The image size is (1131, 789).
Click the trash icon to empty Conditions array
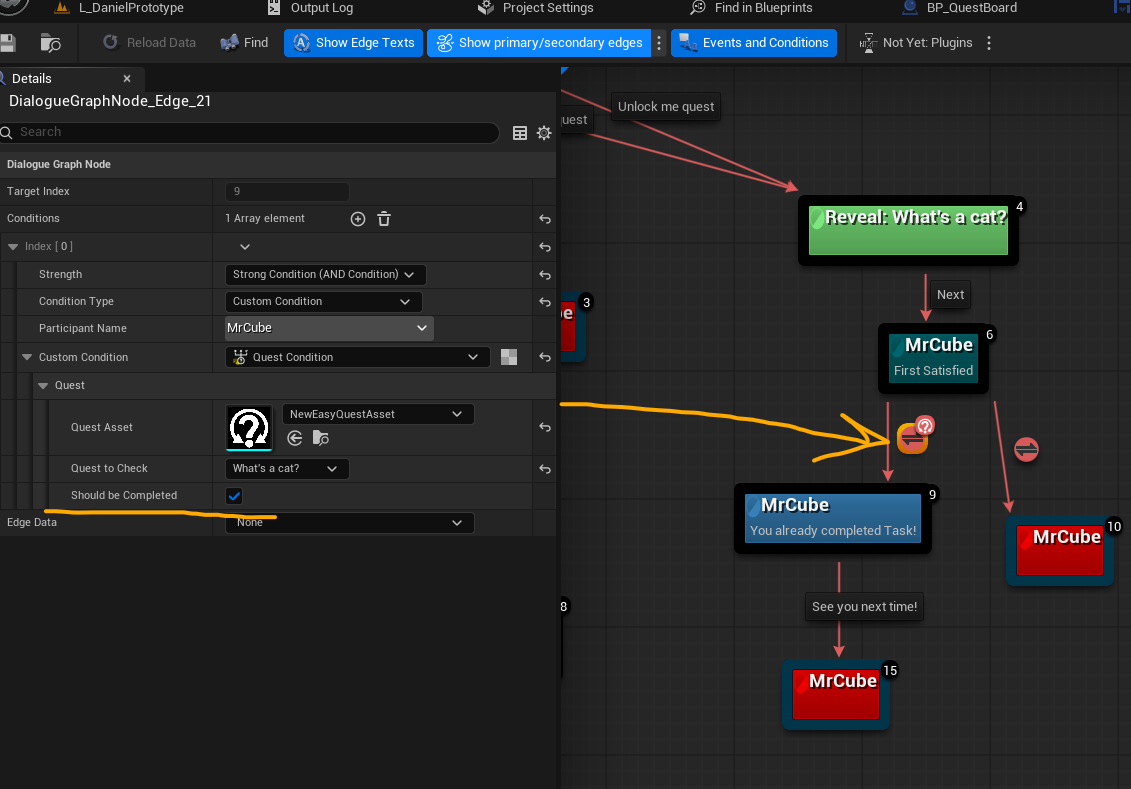coord(385,219)
